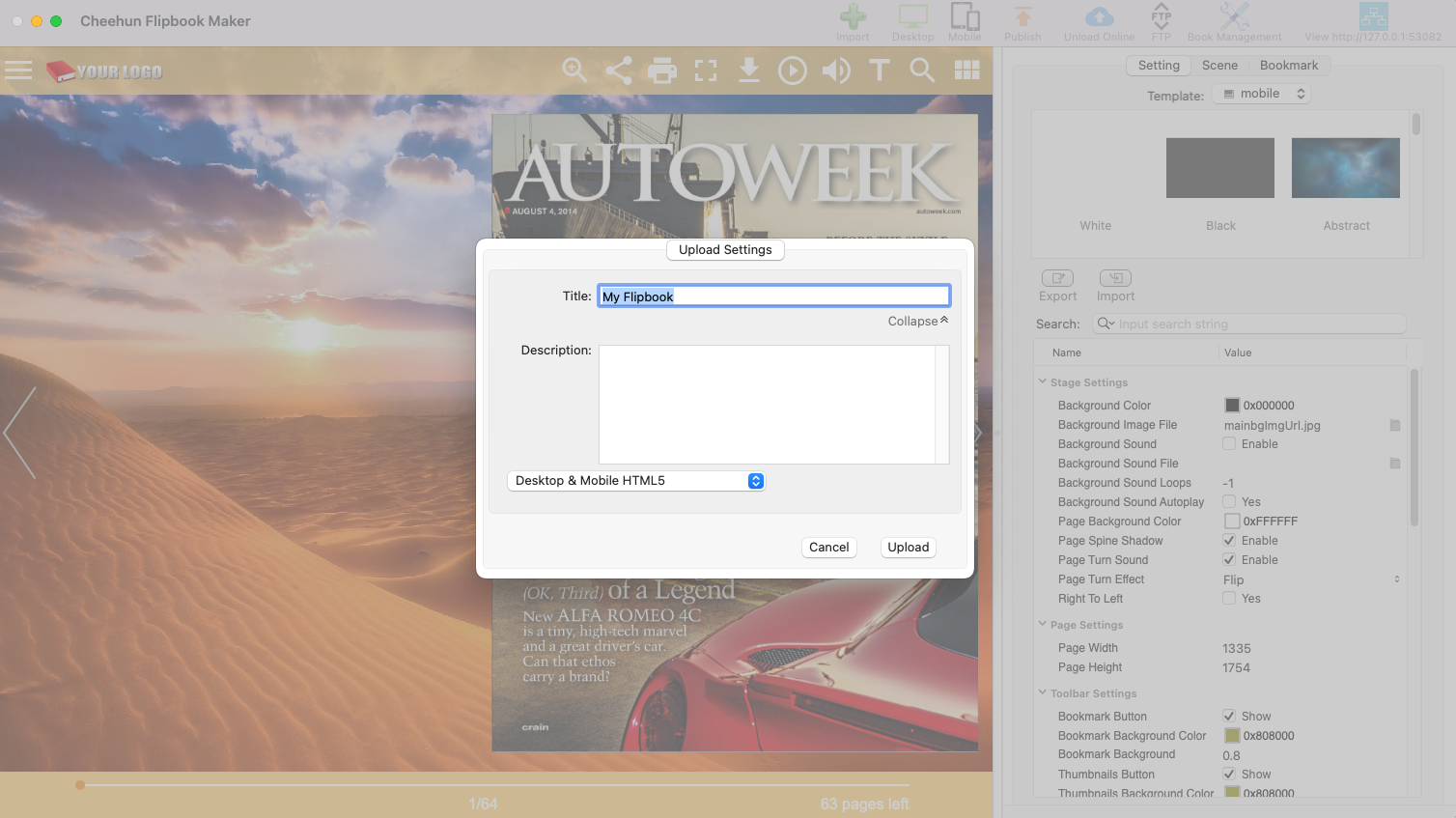The height and width of the screenshot is (818, 1456).
Task: Click the zoom-in magnifier icon
Action: pos(574,71)
